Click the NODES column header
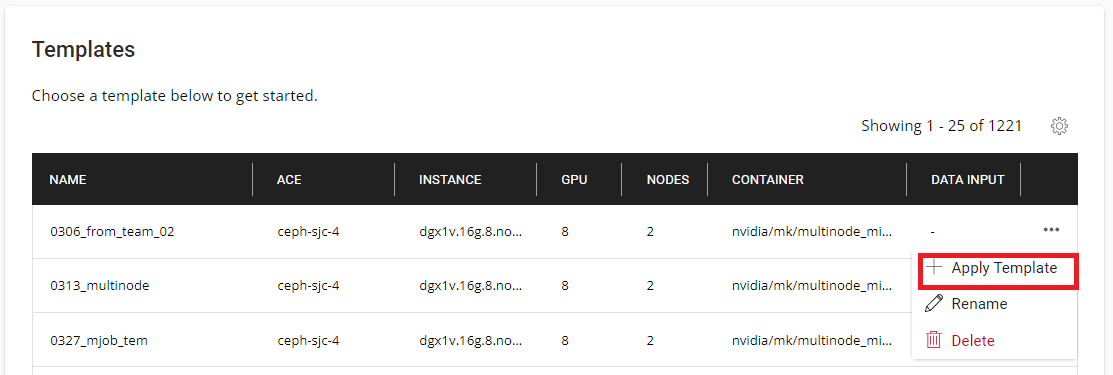The image size is (1113, 375). click(x=668, y=180)
